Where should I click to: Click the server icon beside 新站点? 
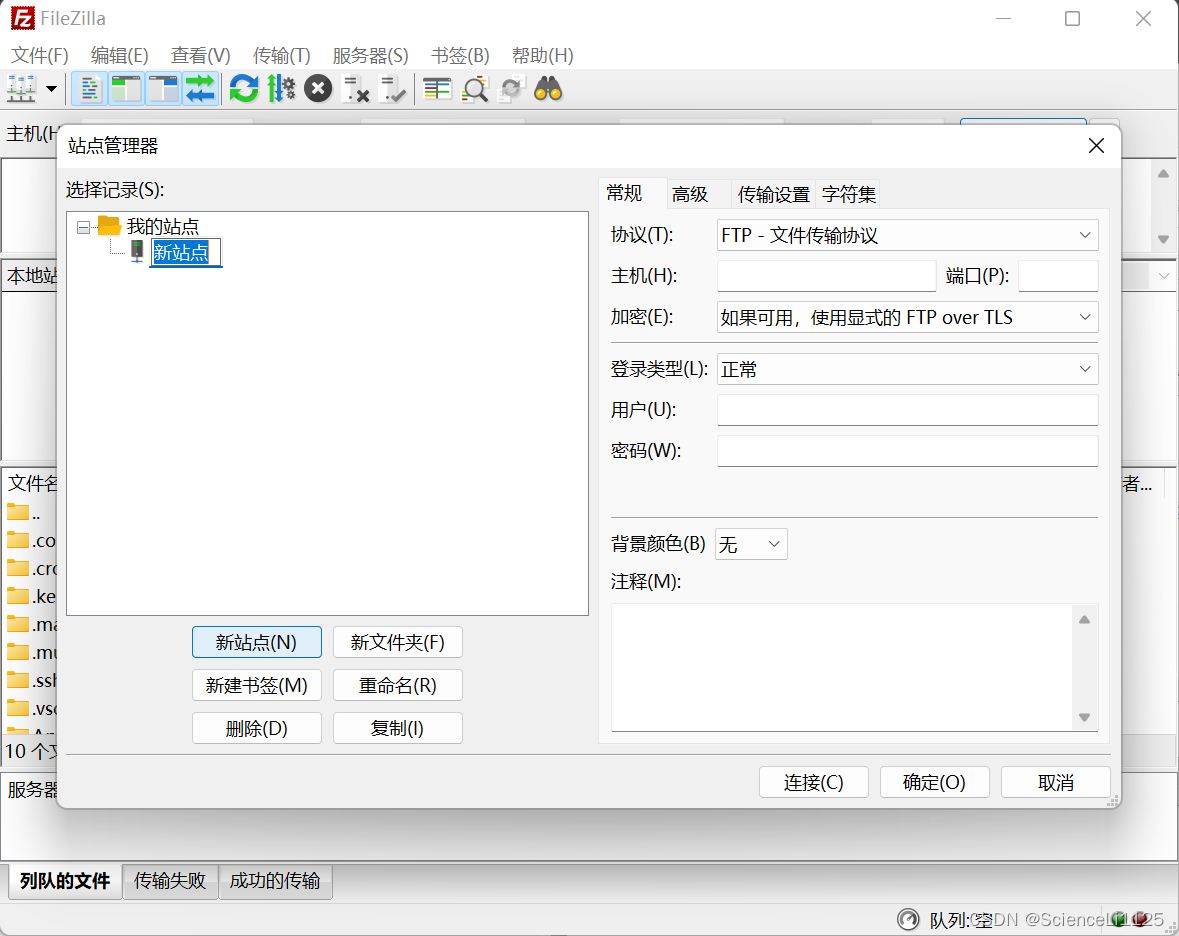pyautogui.click(x=137, y=251)
